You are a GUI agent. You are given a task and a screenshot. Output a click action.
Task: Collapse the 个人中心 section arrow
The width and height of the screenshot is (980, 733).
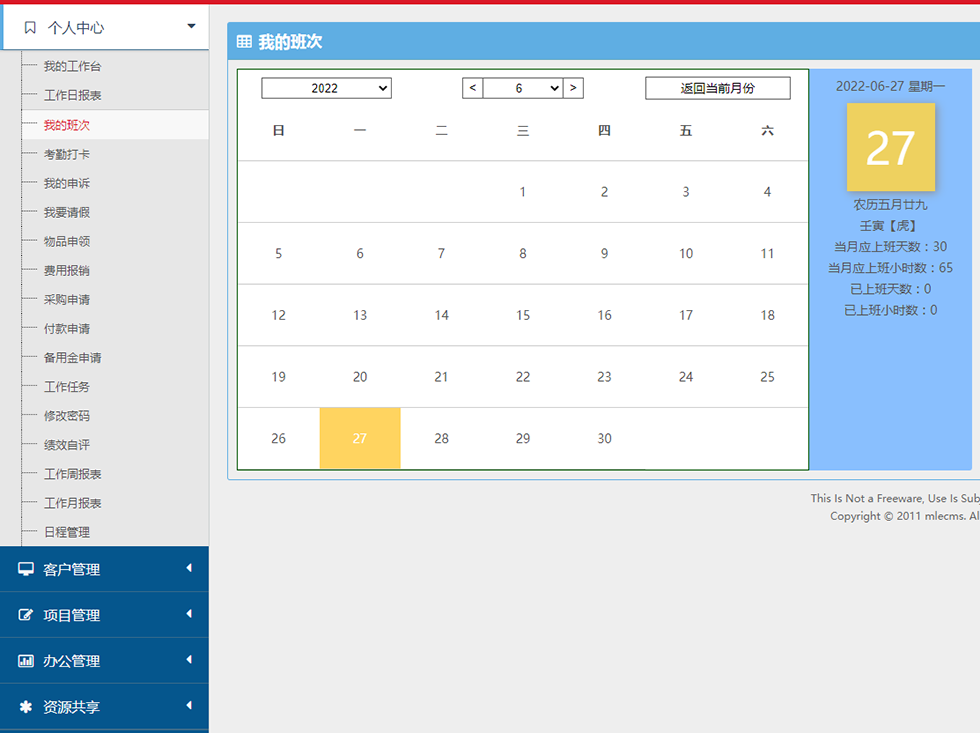tap(191, 26)
